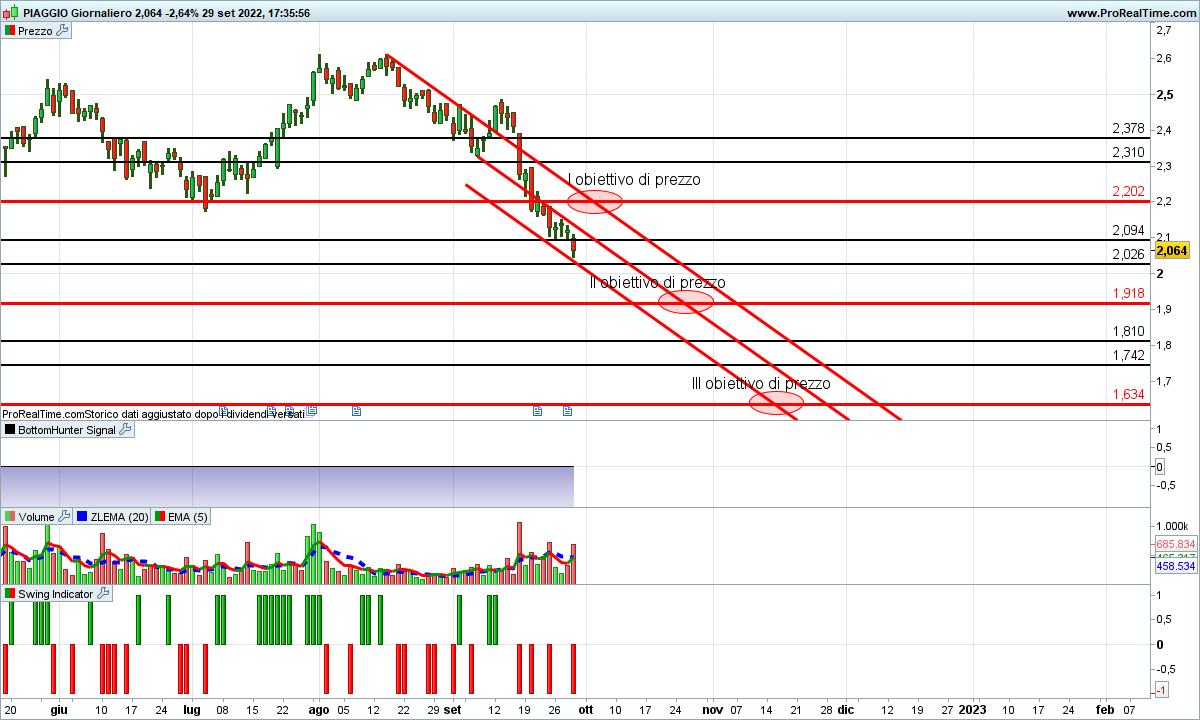1200x720 pixels.
Task: Click the stacked documents event marker
Action: (312, 410)
